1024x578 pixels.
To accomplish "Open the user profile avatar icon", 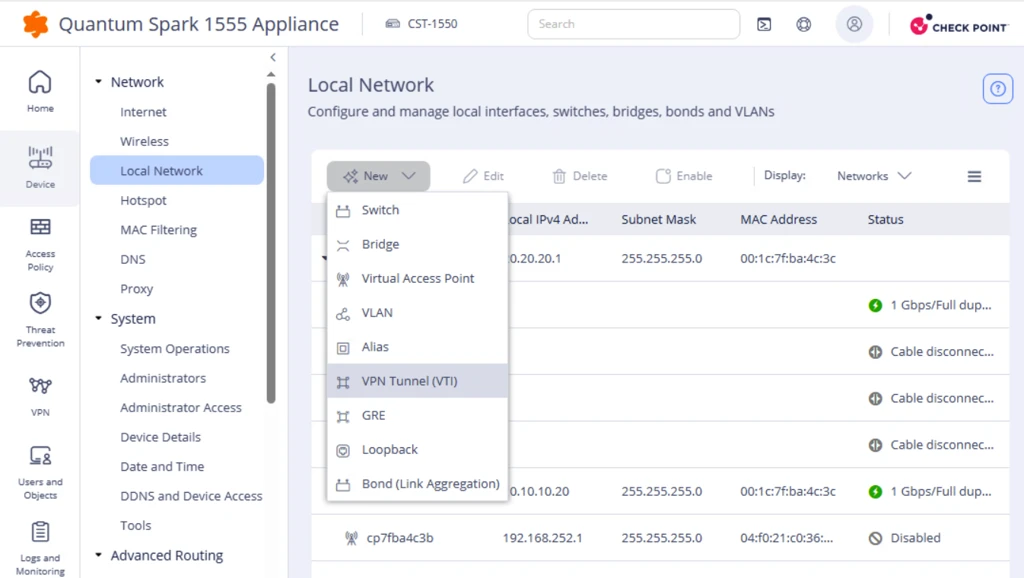I will (854, 24).
